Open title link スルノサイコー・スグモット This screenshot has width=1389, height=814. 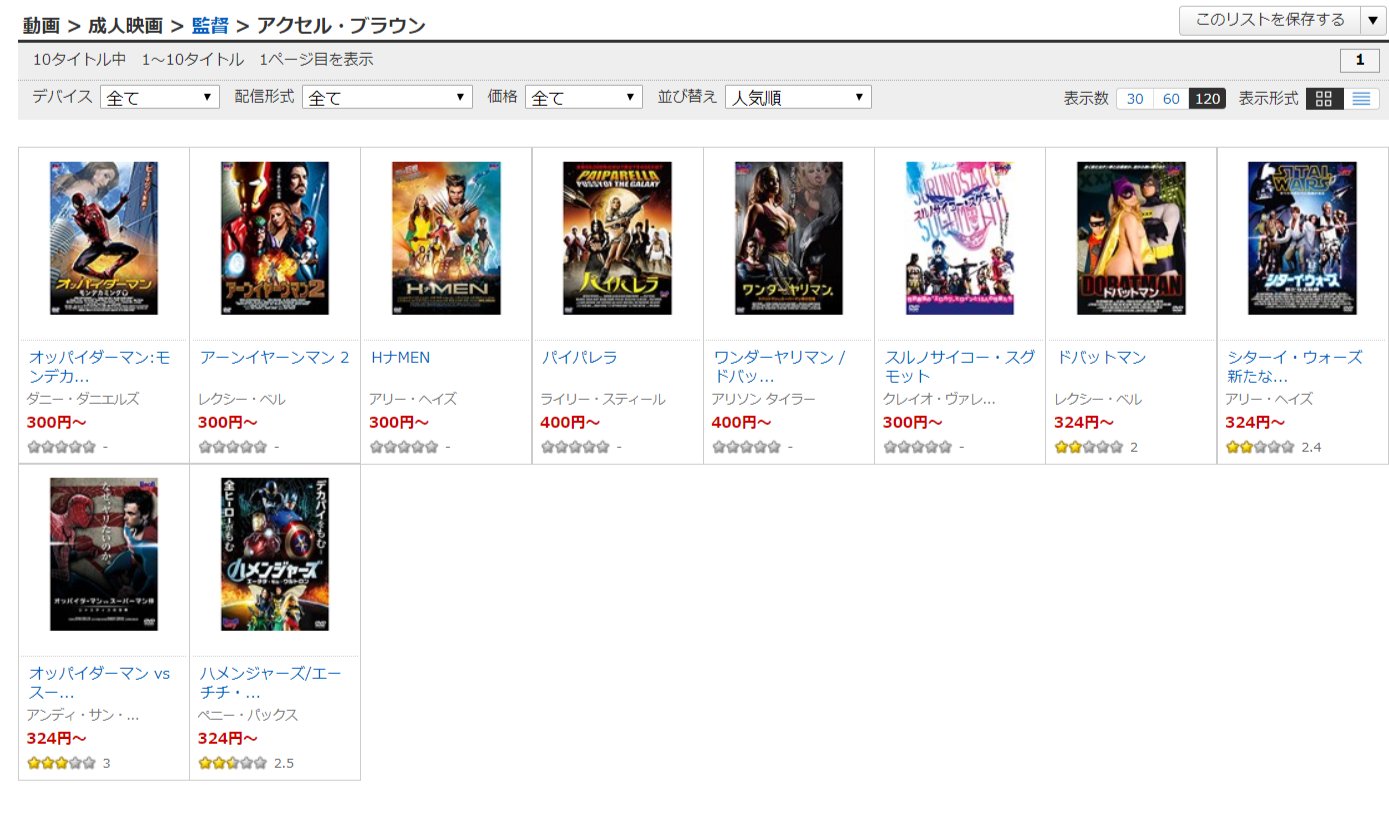click(x=959, y=367)
